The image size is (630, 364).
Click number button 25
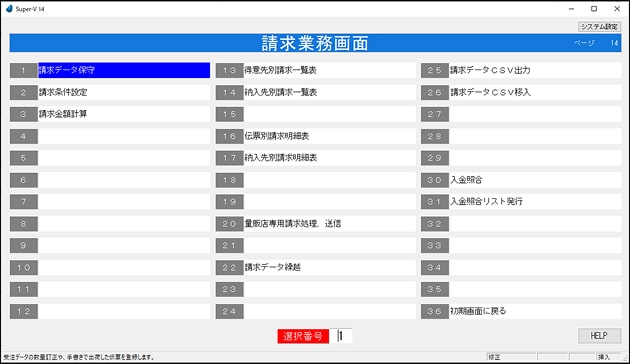[x=435, y=70]
